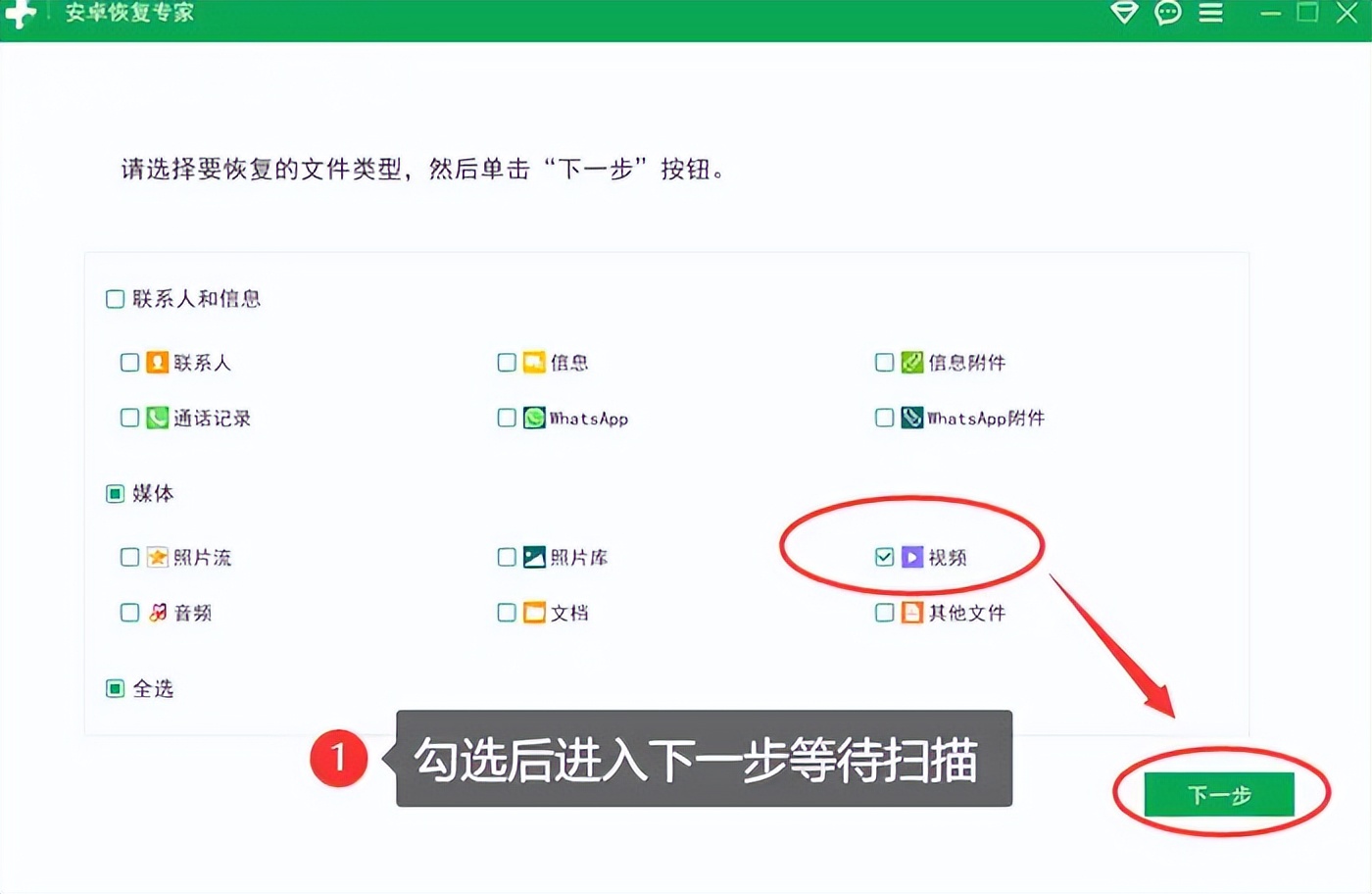Open the chat feedback bubble icon
Viewport: 1372px width, 894px height.
pos(1168,13)
